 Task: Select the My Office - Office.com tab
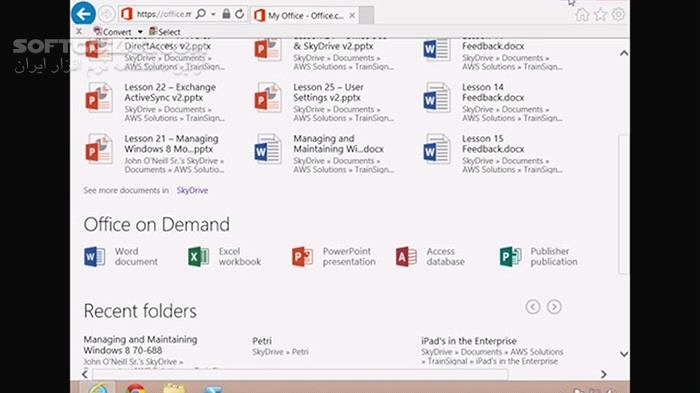tap(304, 16)
